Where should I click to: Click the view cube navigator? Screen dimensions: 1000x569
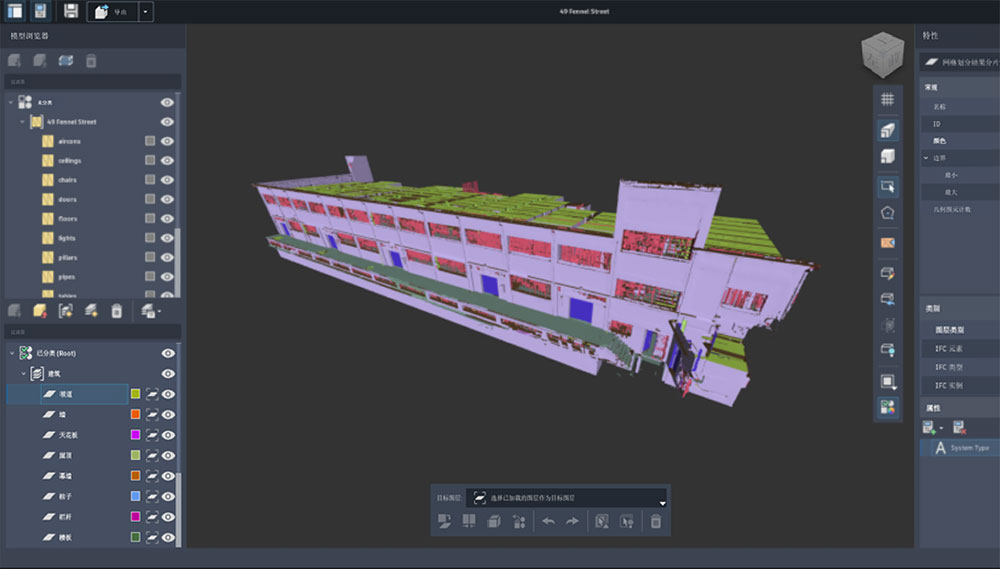[x=885, y=56]
